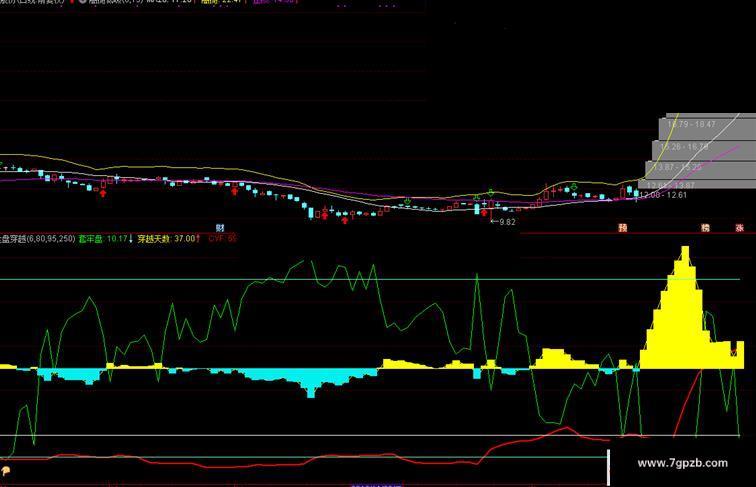
Task: Click the 穿越天数: 37.00 indicator value
Action: pyautogui.click(x=169, y=239)
